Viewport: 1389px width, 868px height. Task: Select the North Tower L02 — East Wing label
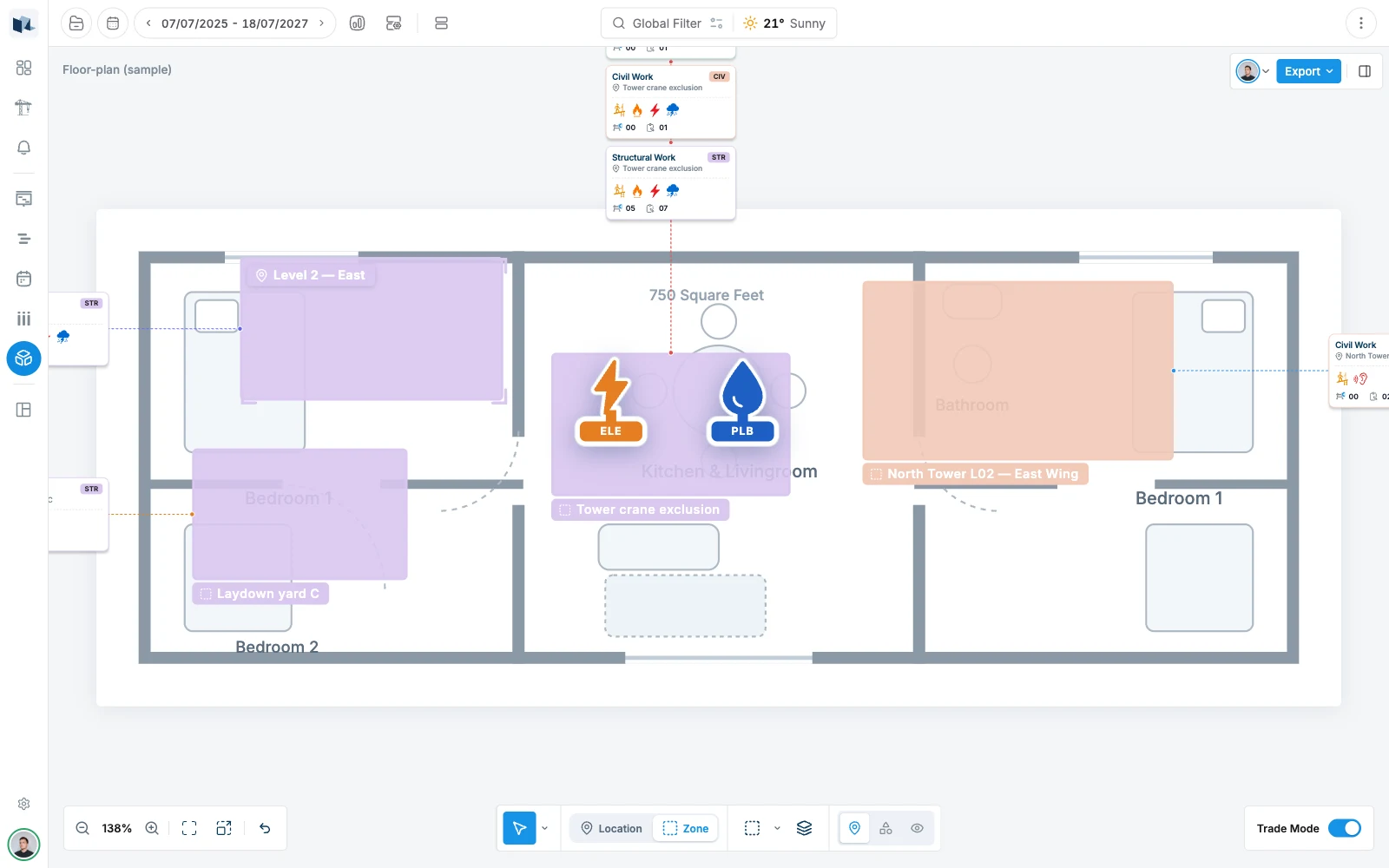coord(975,474)
